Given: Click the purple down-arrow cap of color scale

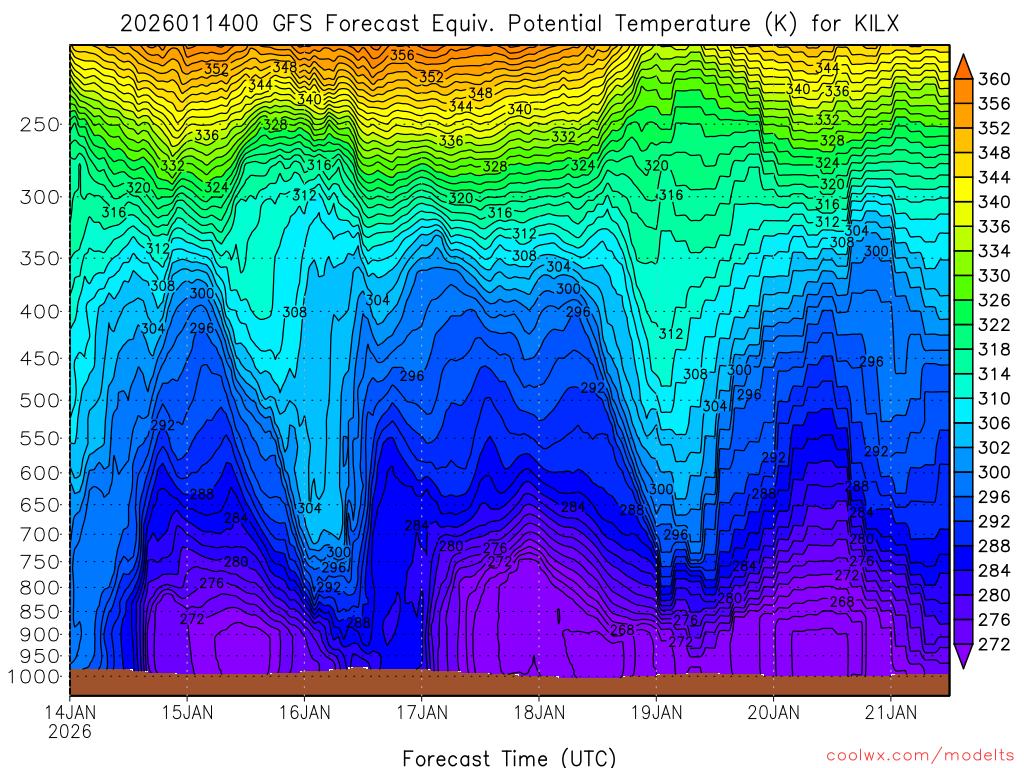Looking at the screenshot, I should [x=963, y=656].
